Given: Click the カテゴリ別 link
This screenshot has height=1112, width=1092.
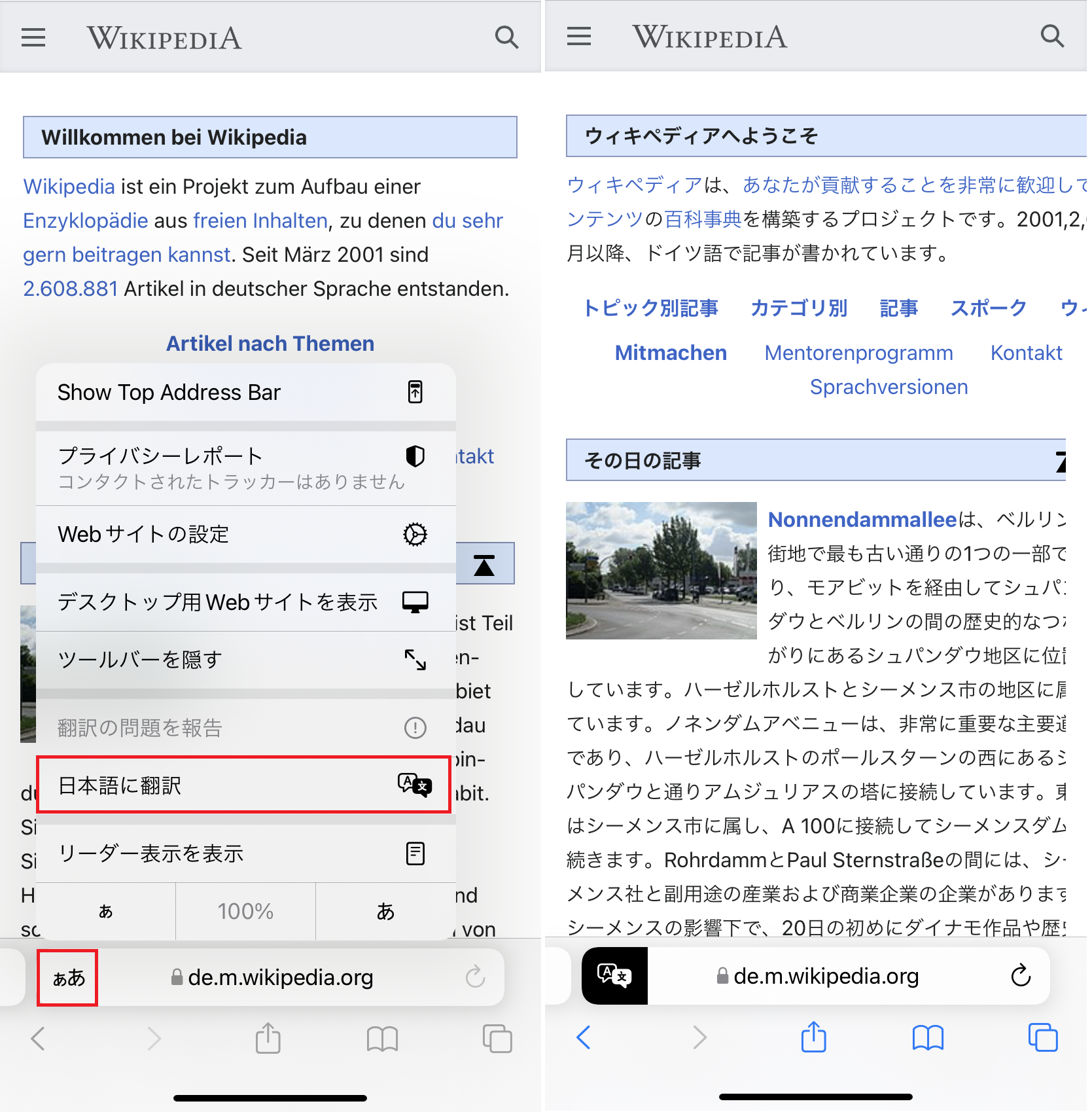Looking at the screenshot, I should point(800,308).
